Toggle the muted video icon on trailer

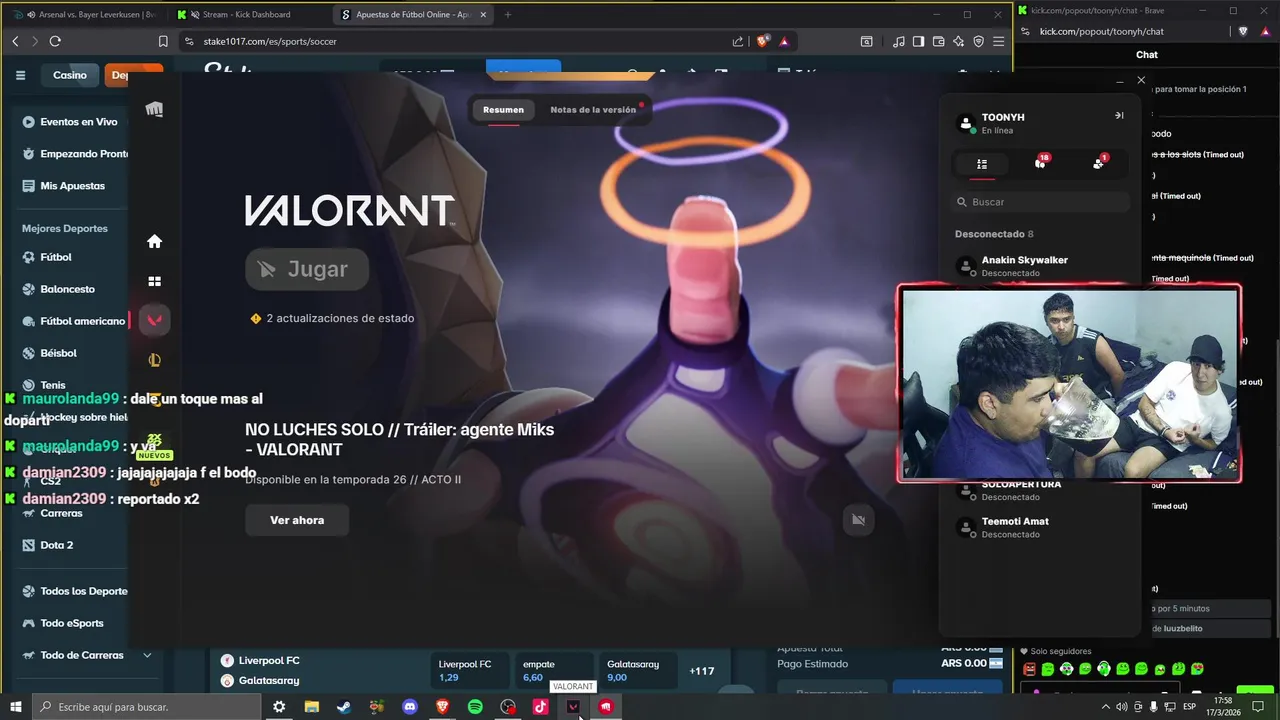pos(858,519)
